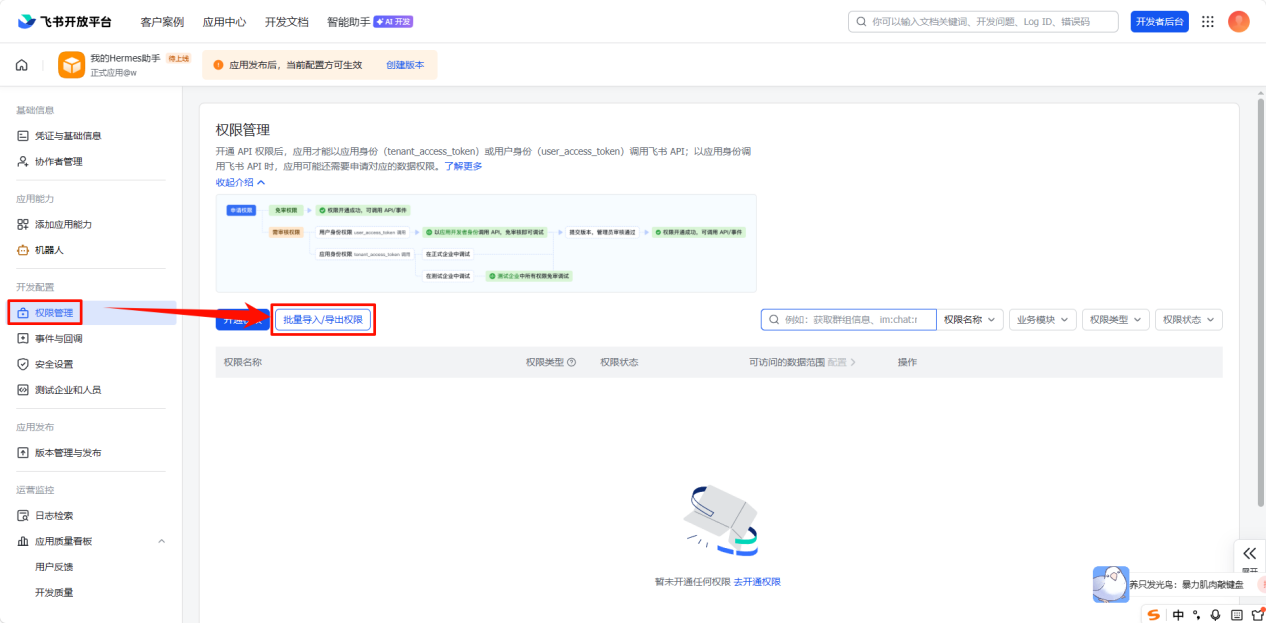Click the bird mascot assistant icon
This screenshot has height=623, width=1266.
(x=1110, y=583)
